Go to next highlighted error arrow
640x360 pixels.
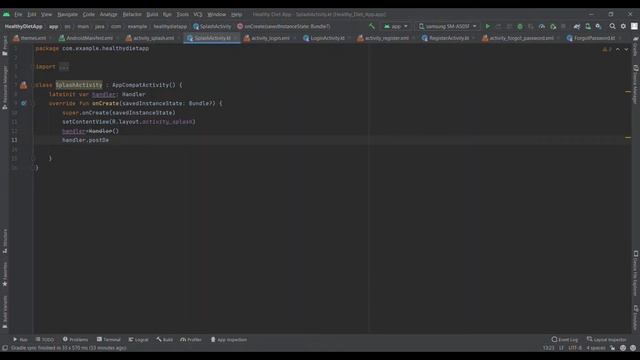point(626,49)
